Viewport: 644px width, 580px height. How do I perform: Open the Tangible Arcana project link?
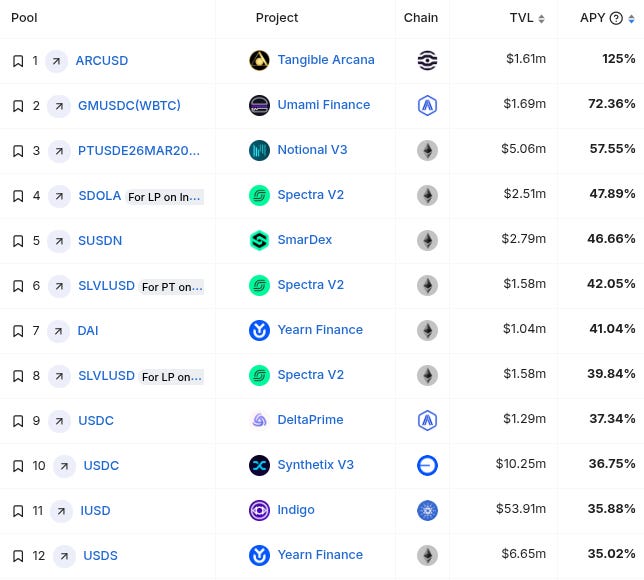coord(326,60)
